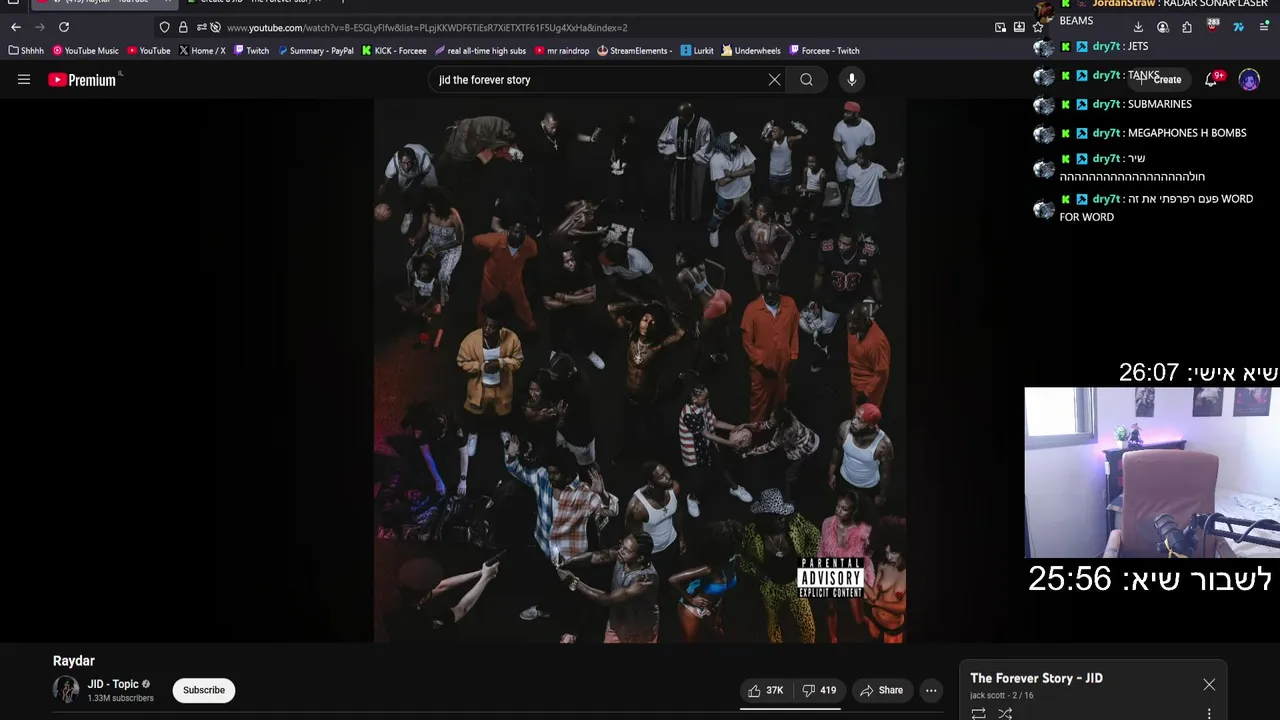Viewport: 1280px width, 720px height.
Task: Open JID - Topic channel avatar
Action: click(66, 690)
